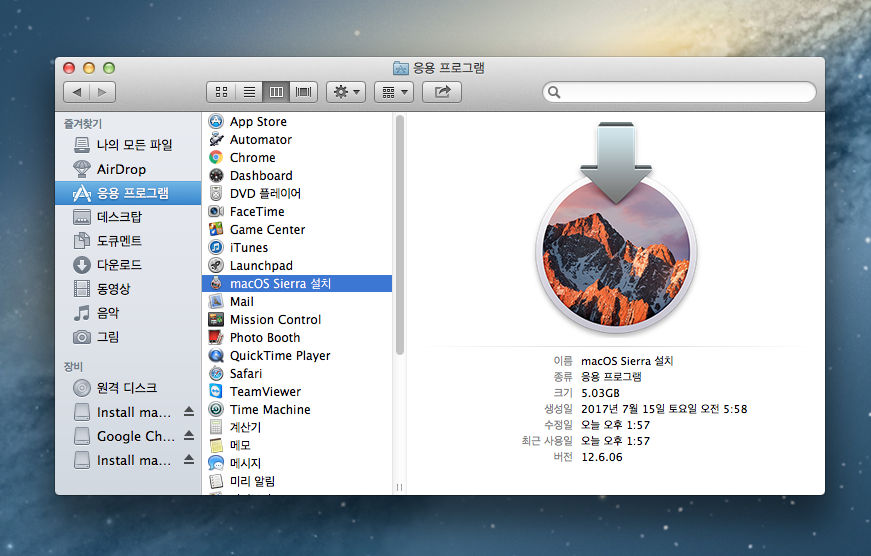
Task: Switch to Cover Flow view
Action: pyautogui.click(x=303, y=92)
